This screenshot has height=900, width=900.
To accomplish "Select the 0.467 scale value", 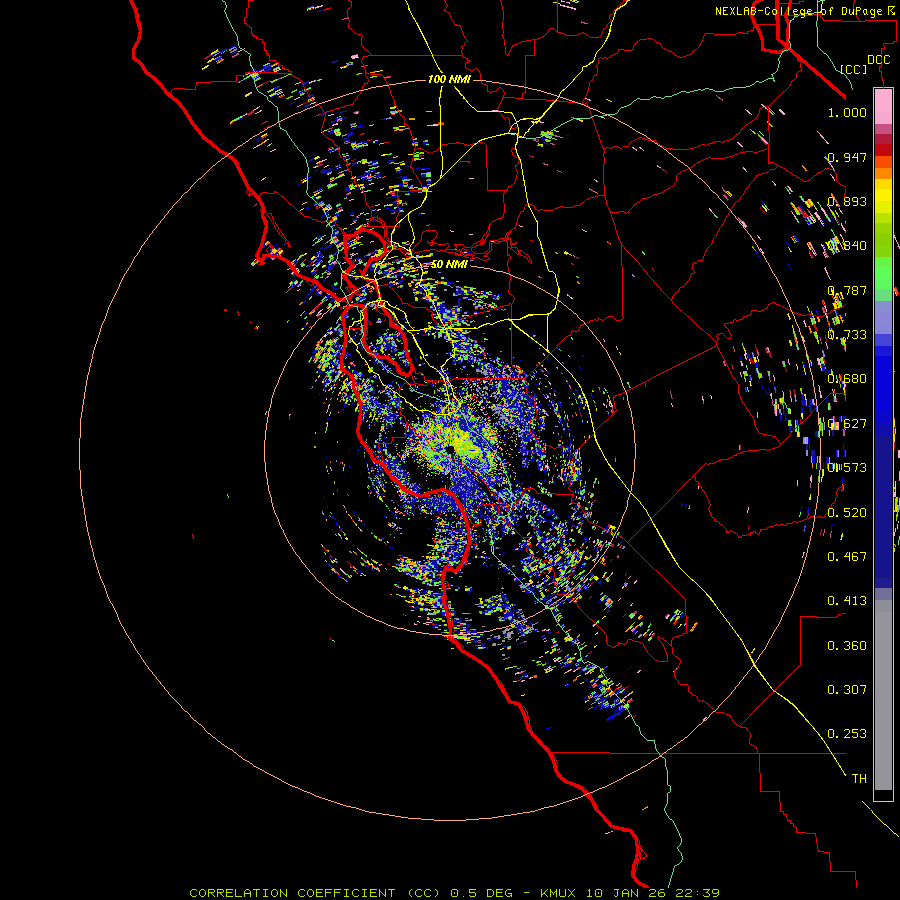I will [x=847, y=557].
